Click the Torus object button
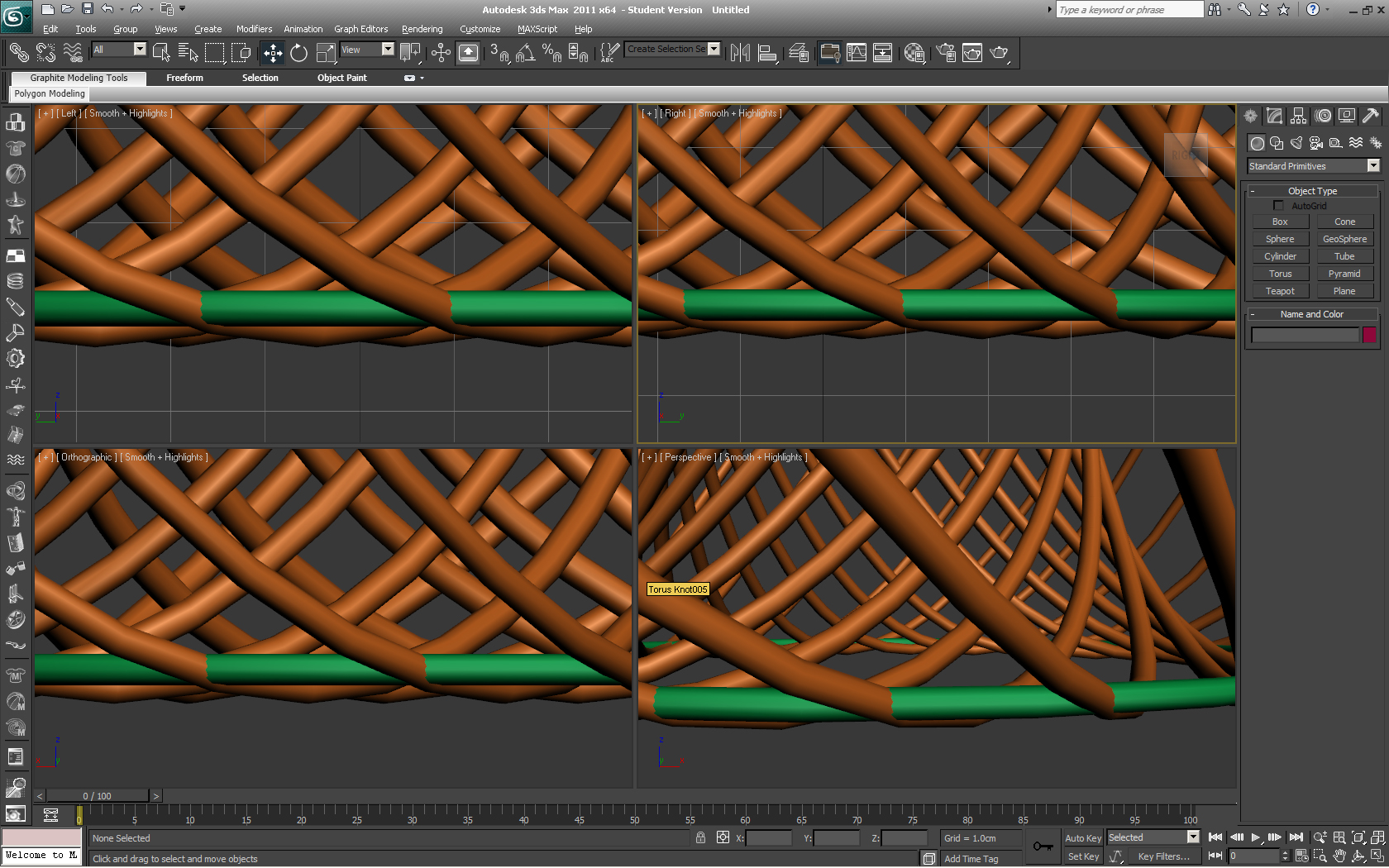Screen dimensions: 1389x868 pyautogui.click(x=1280, y=274)
